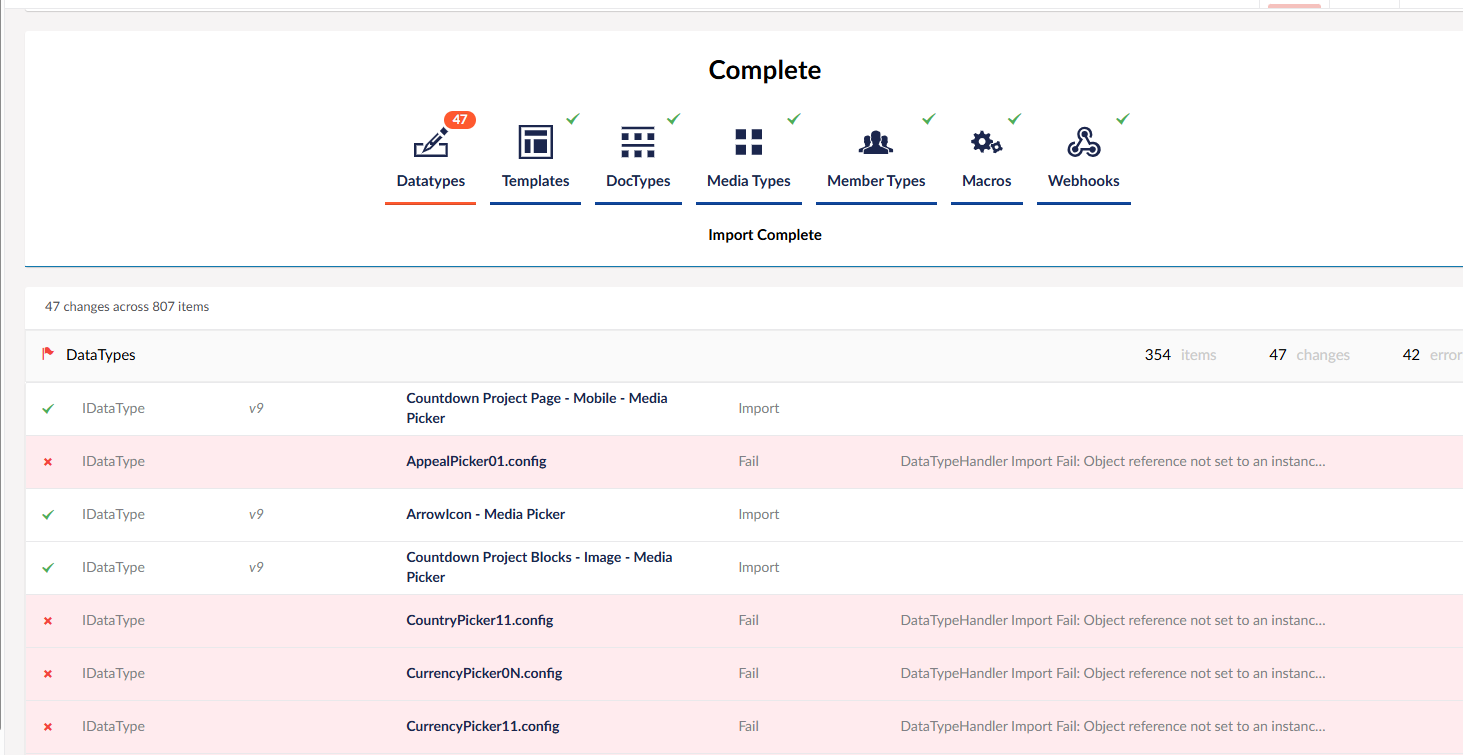
Task: Click the 47 changes badge on Datatypes
Action: click(x=459, y=120)
